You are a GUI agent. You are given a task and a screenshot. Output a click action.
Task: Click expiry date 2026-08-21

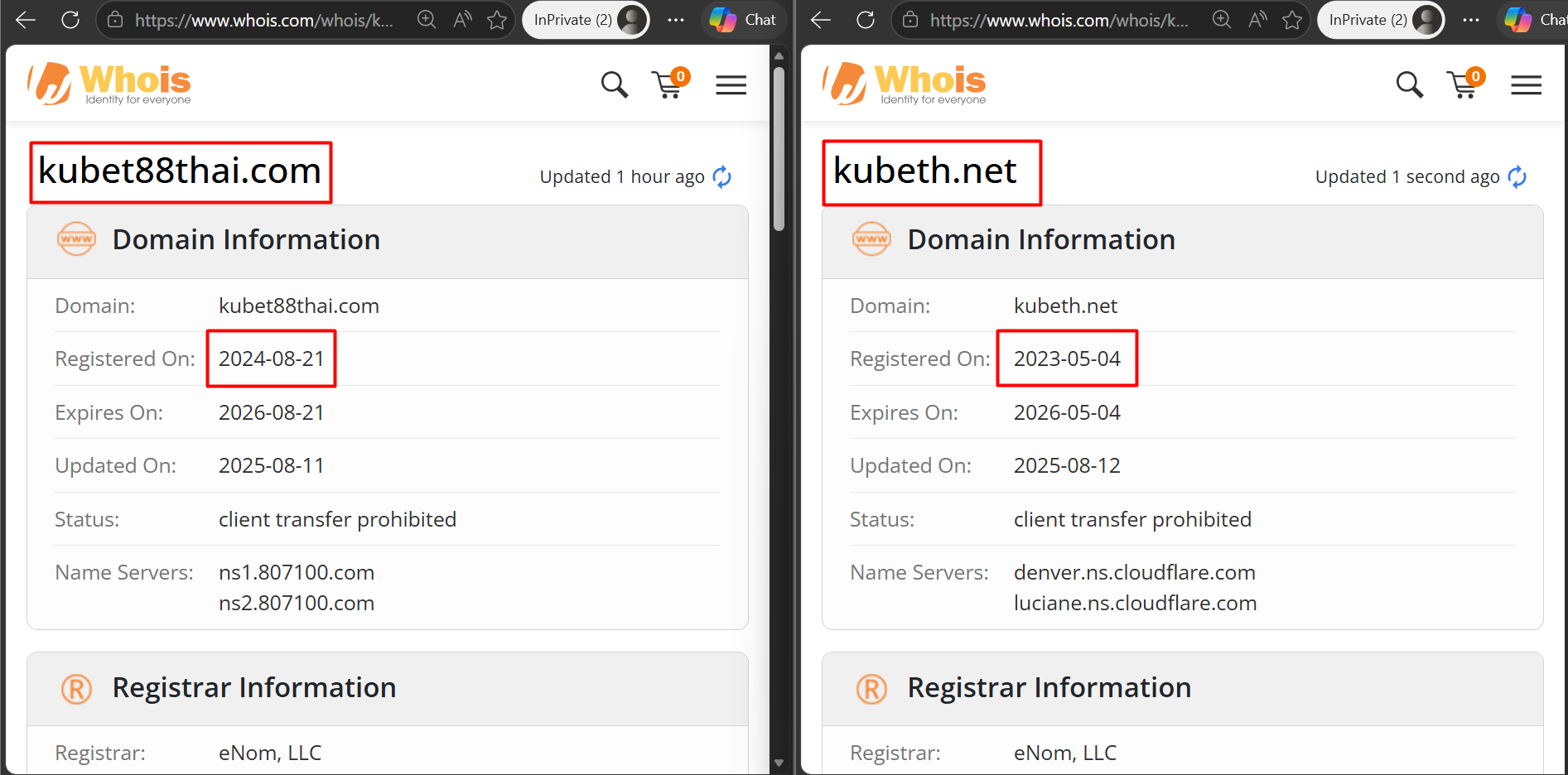click(272, 412)
